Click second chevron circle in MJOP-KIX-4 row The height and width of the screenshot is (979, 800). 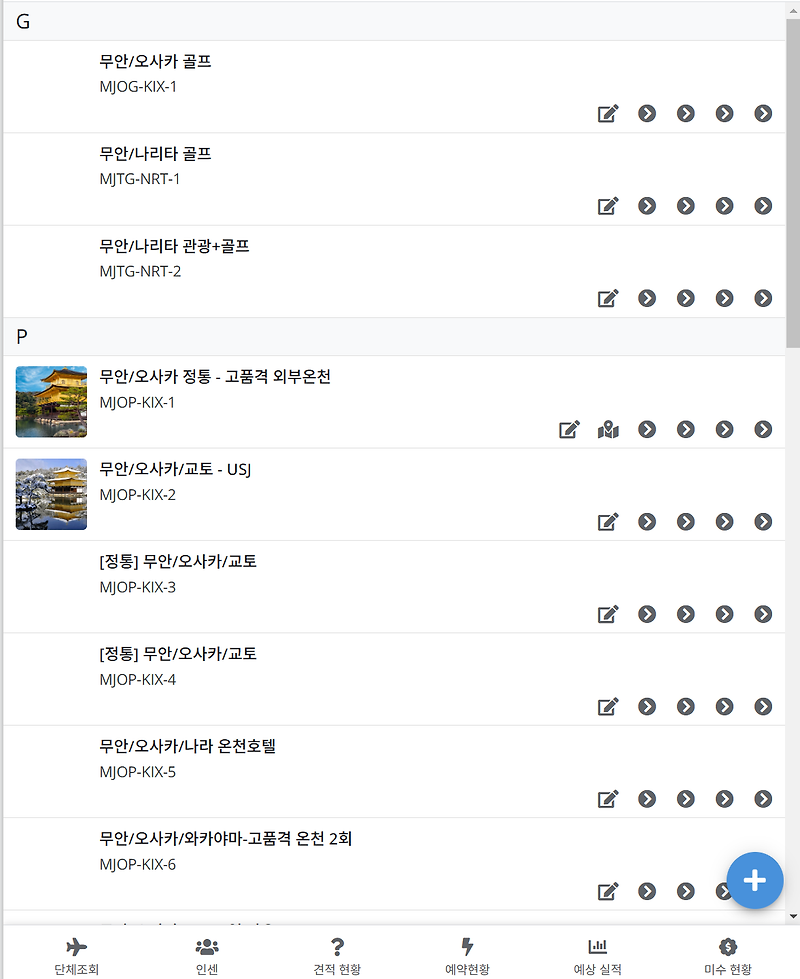tap(686, 707)
